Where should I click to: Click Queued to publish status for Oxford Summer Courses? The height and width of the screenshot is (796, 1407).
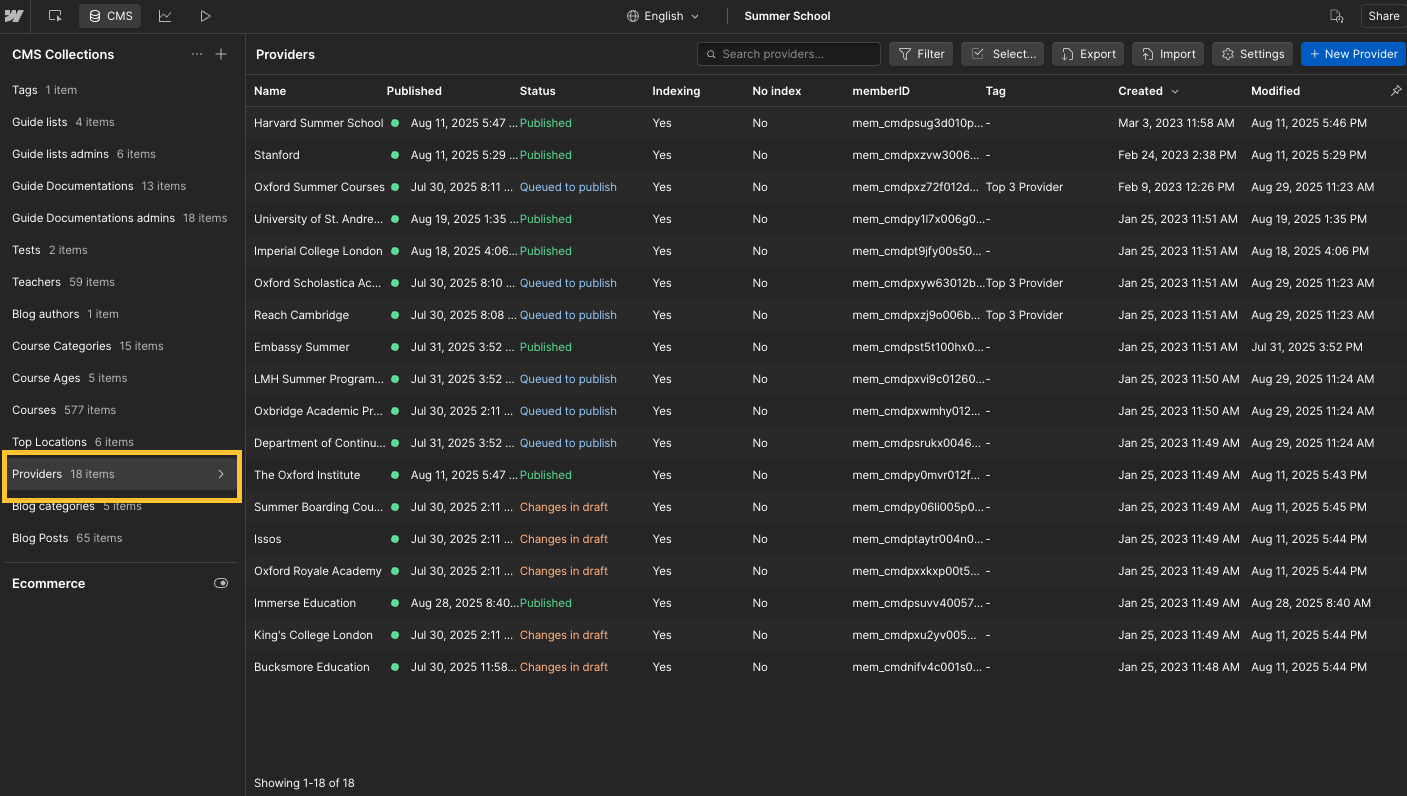point(568,187)
